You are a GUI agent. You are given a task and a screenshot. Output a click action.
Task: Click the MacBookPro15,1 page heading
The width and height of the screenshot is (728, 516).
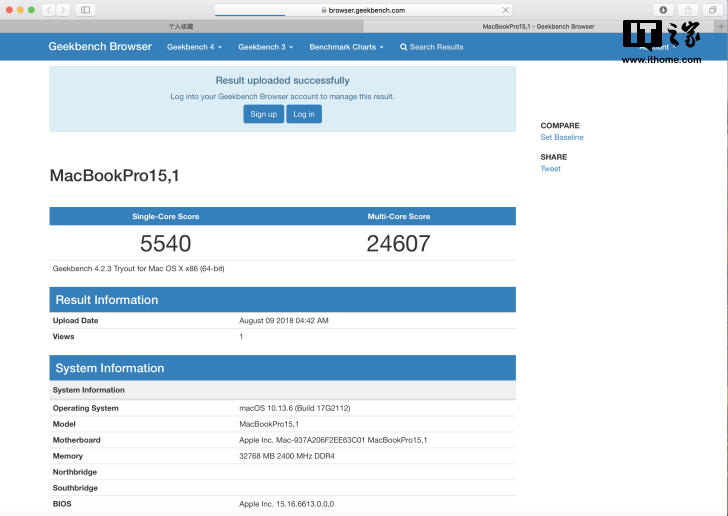tap(115, 176)
